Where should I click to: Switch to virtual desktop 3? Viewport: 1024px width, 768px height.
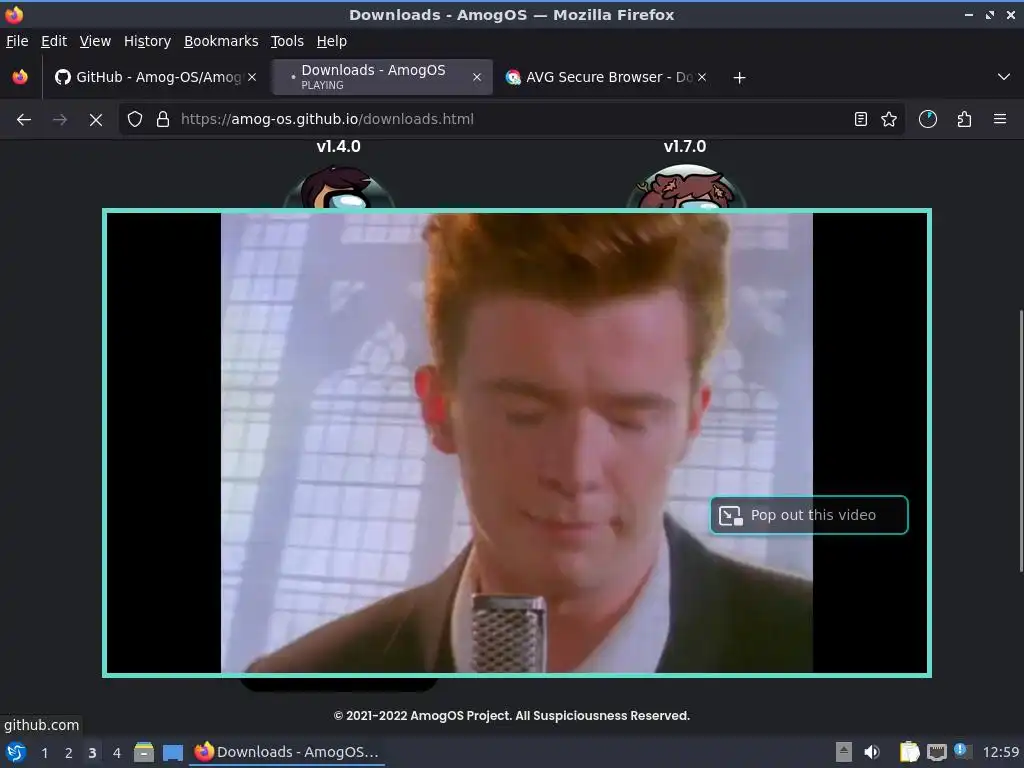[x=92, y=753]
